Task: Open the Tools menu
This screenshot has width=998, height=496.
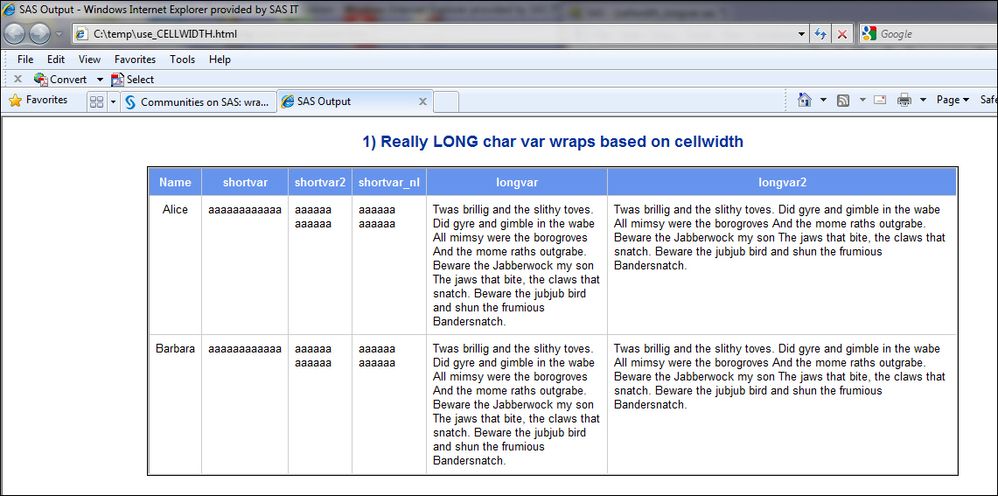Action: (x=182, y=59)
